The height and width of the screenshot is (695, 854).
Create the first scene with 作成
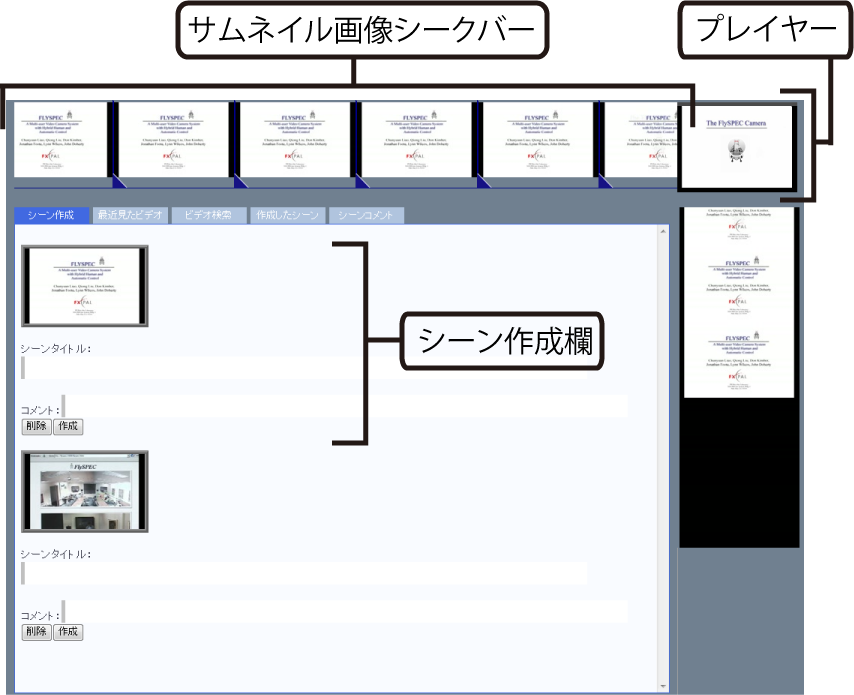[x=68, y=426]
